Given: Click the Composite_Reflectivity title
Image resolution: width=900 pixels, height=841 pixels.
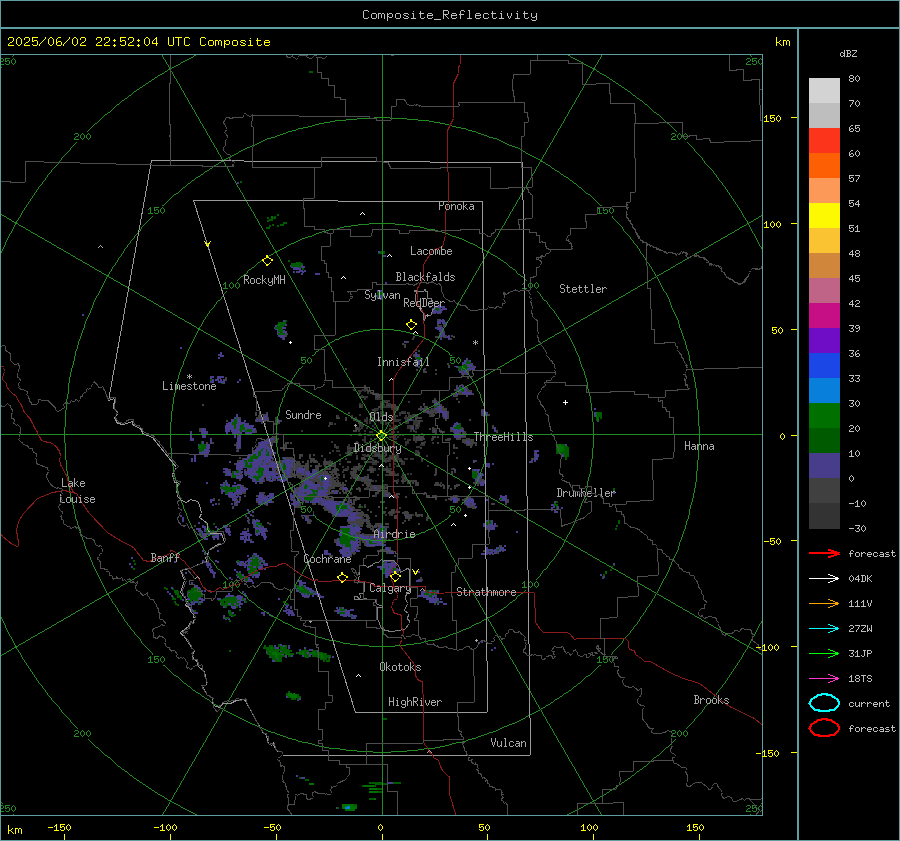Looking at the screenshot, I should point(450,15).
